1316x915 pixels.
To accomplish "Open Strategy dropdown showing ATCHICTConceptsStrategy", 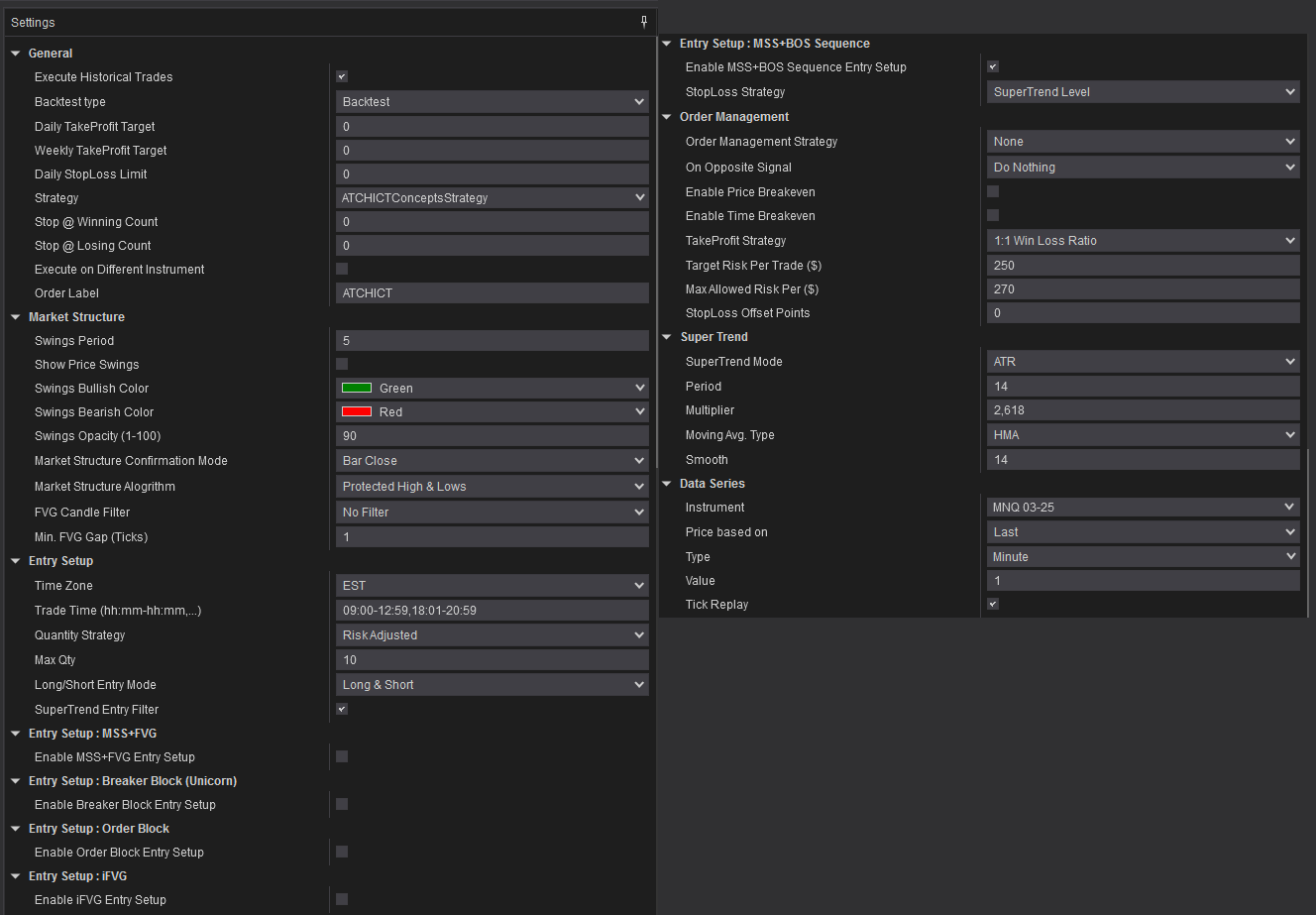I will 493,198.
